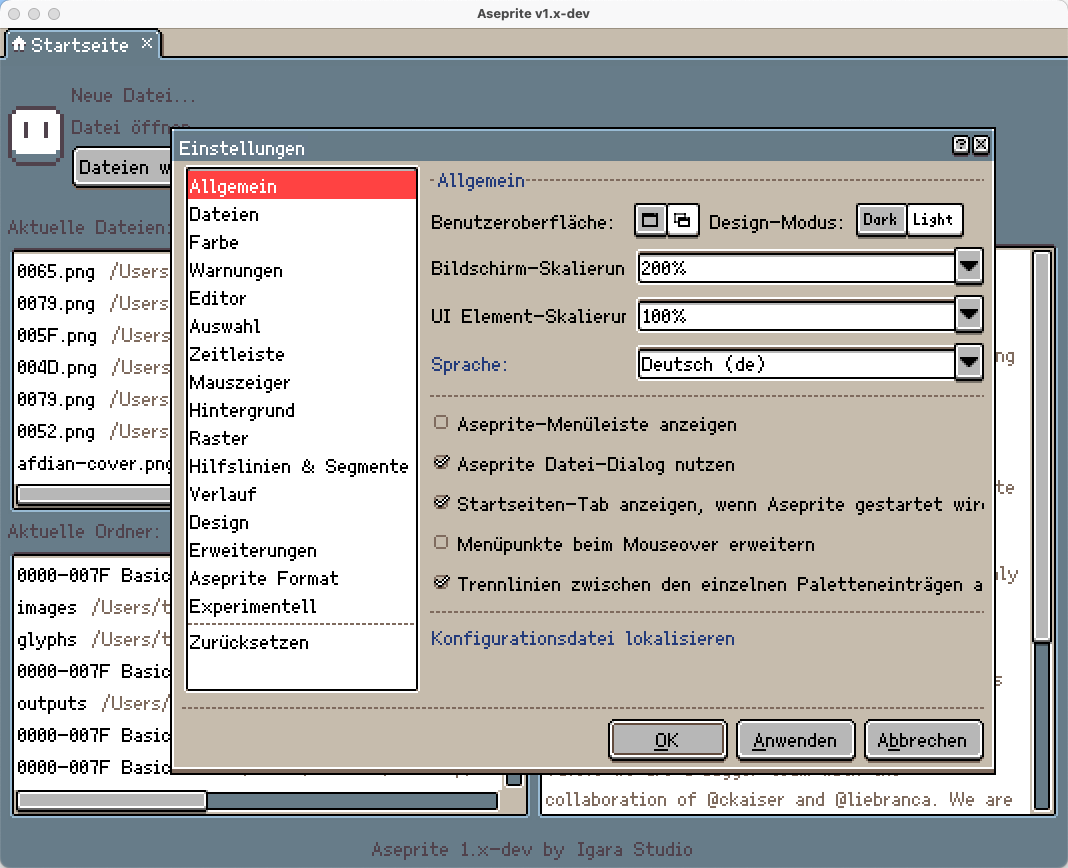This screenshot has height=868, width=1068.
Task: Open Editor settings section
Action: coord(302,298)
